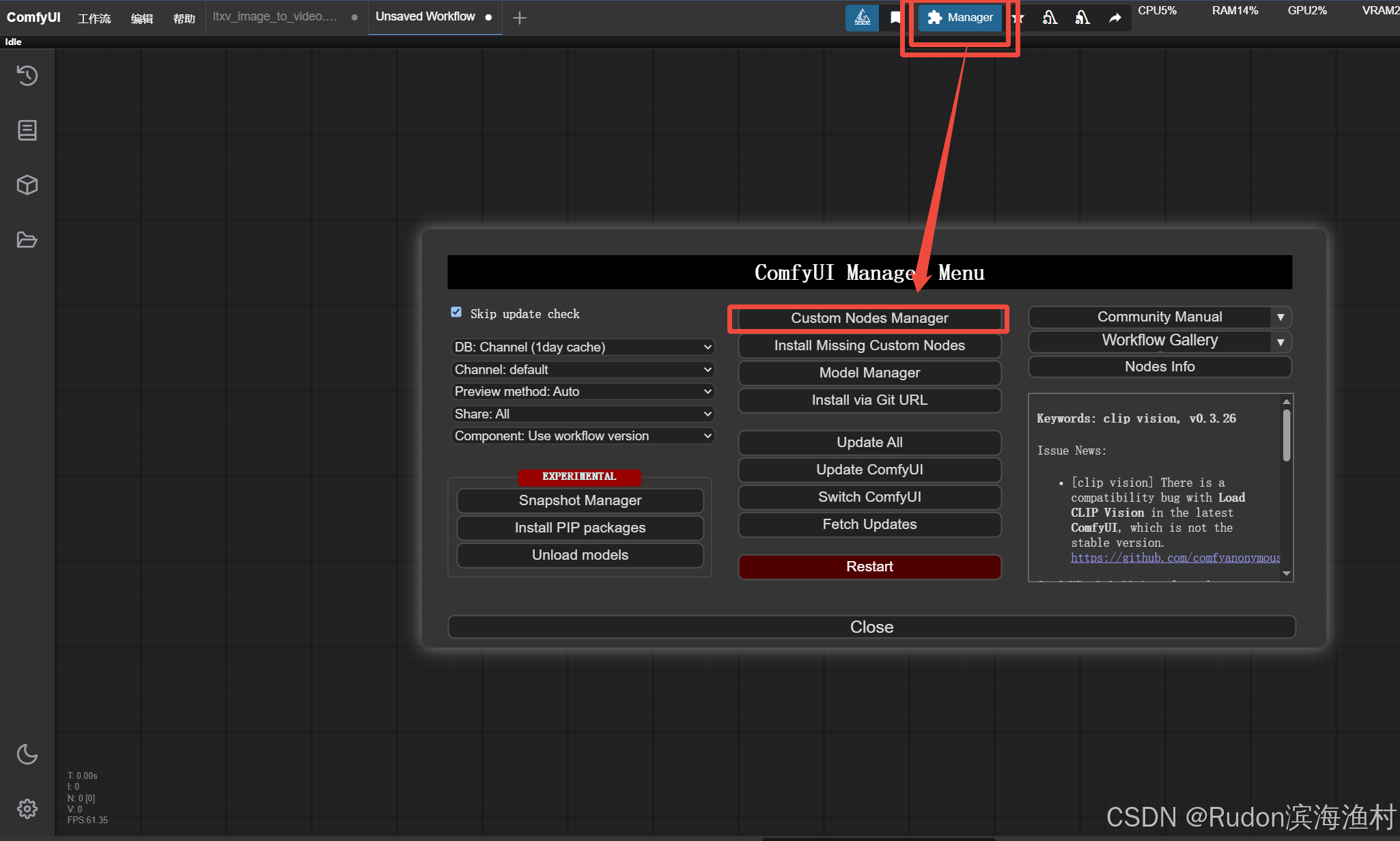Viewport: 1400px width, 841px height.
Task: Click the share arrow icon in toolbar
Action: click(1115, 18)
